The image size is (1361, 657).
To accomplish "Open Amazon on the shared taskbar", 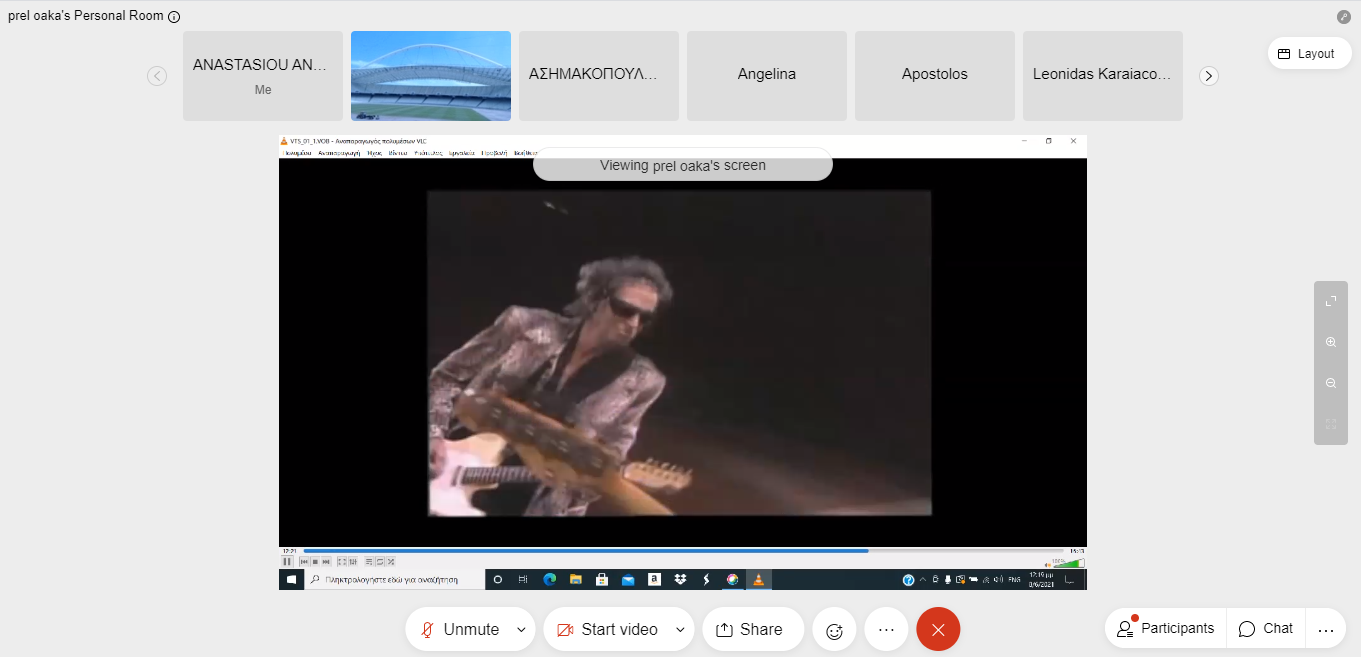I will pyautogui.click(x=654, y=579).
